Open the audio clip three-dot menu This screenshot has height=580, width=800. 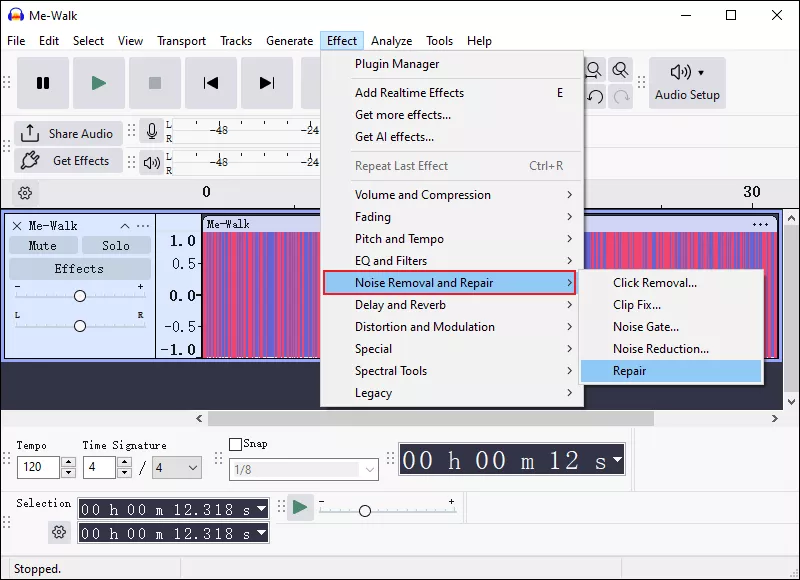[760, 224]
